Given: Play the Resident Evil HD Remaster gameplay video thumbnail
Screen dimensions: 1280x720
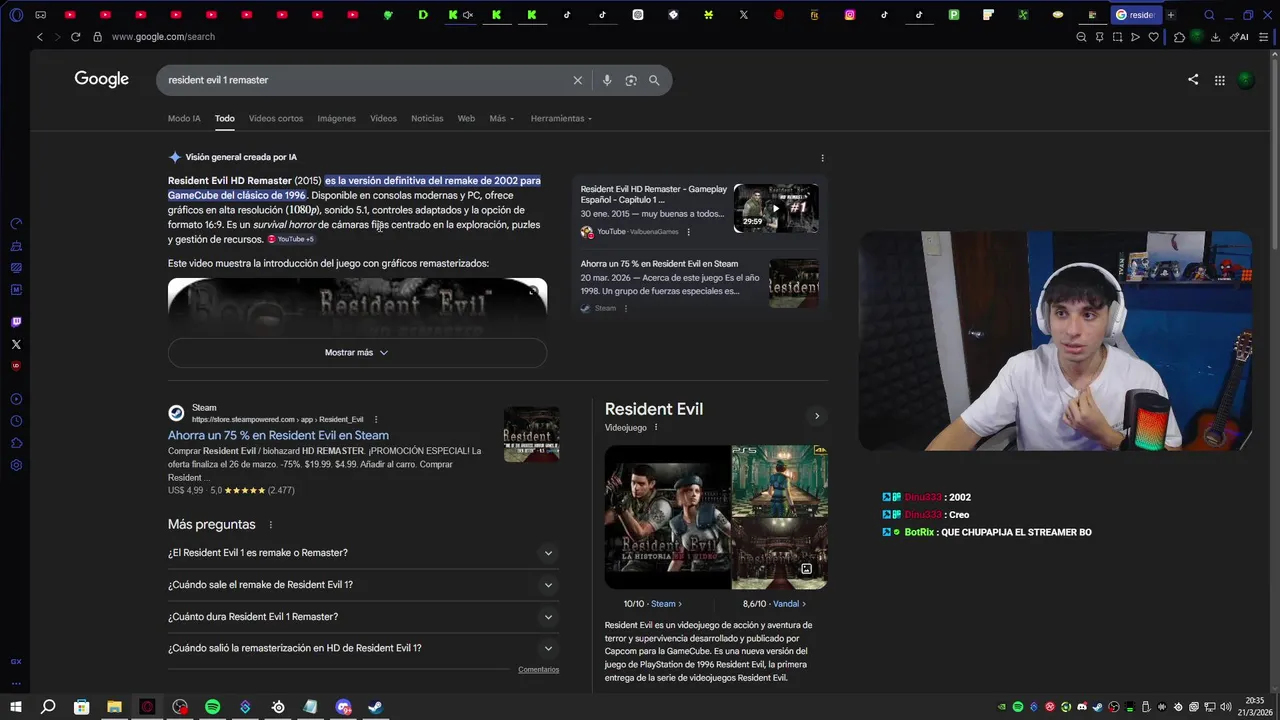Looking at the screenshot, I should point(776,208).
